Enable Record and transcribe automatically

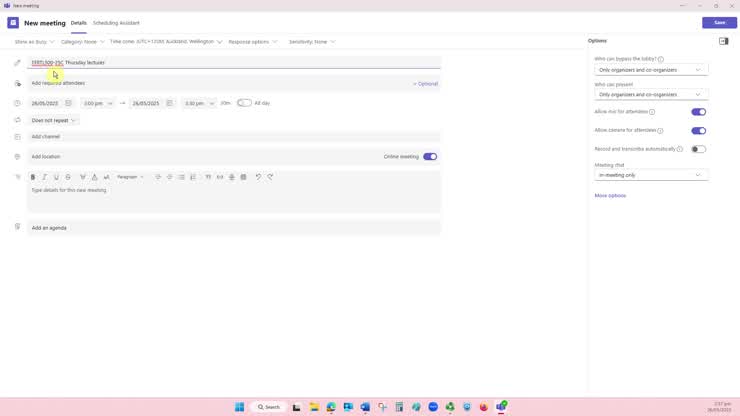click(698, 149)
